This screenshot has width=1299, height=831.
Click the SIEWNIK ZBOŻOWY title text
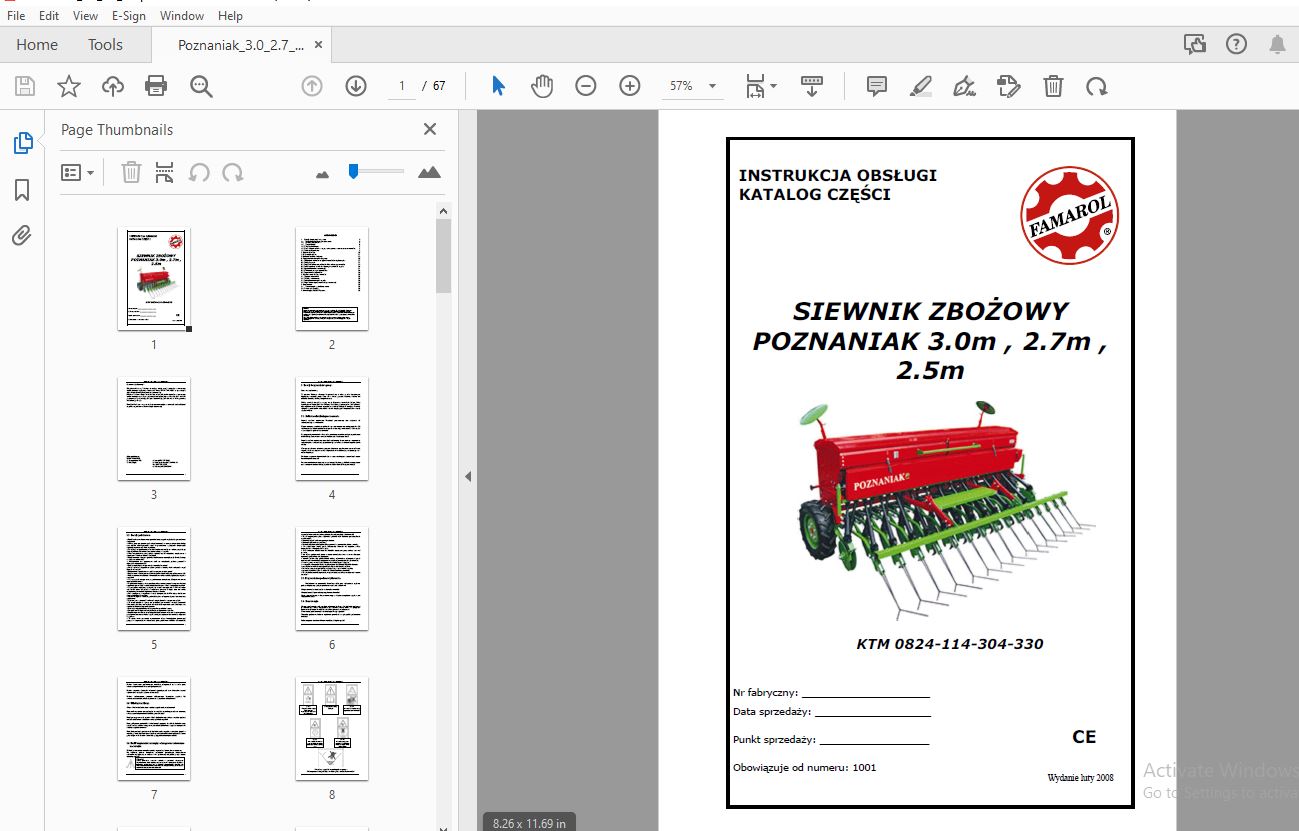click(931, 311)
